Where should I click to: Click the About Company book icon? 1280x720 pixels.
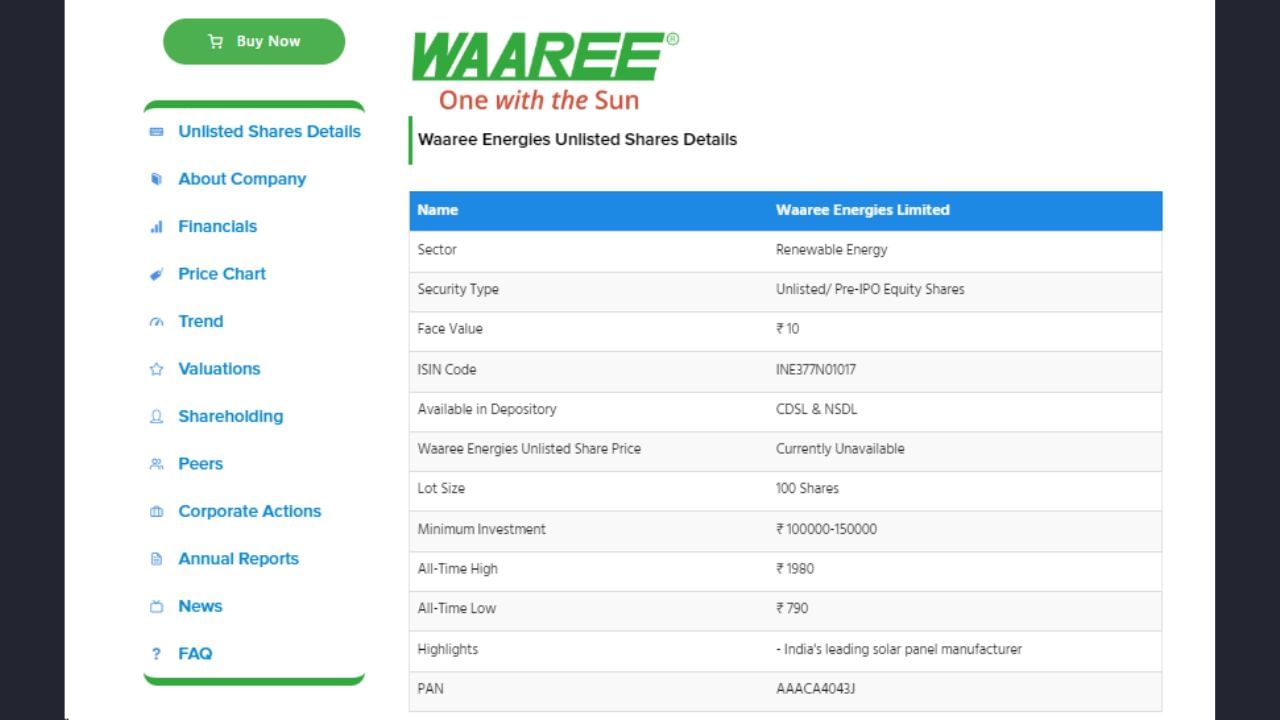pyautogui.click(x=156, y=179)
